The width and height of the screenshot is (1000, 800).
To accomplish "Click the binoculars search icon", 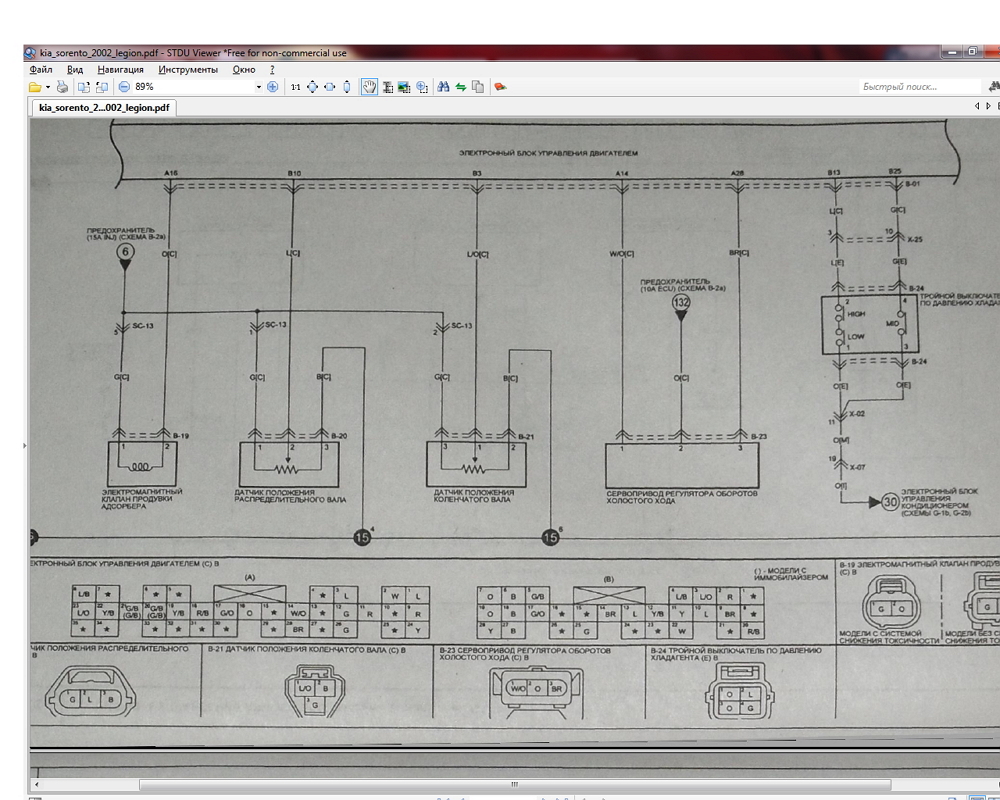I will coord(443,87).
